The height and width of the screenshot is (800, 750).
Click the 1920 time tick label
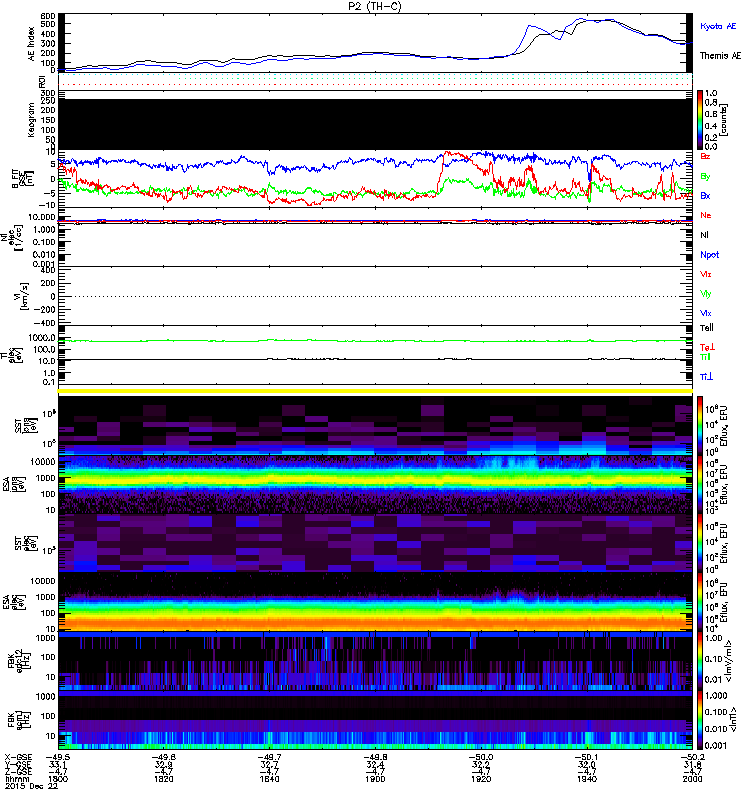coord(481,779)
